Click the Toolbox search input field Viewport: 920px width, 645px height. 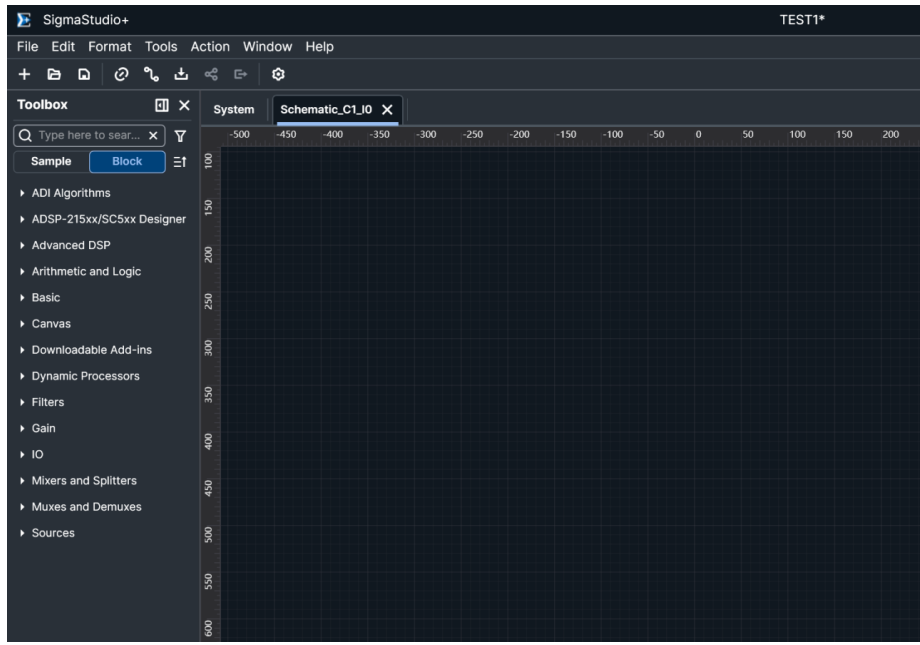(x=90, y=136)
